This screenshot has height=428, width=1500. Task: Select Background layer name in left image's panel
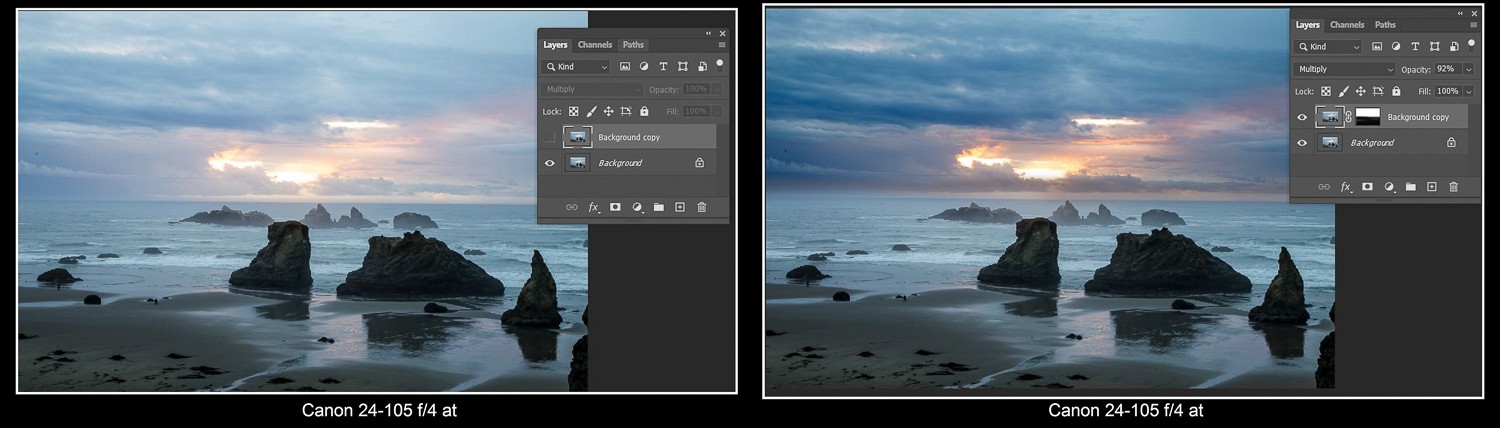pos(620,163)
